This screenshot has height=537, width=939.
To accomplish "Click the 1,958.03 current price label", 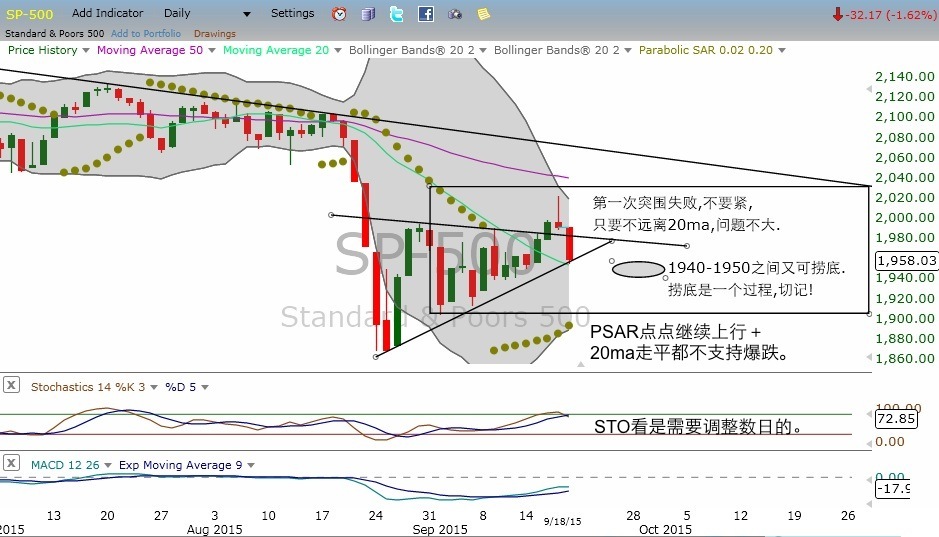I will 906,260.
